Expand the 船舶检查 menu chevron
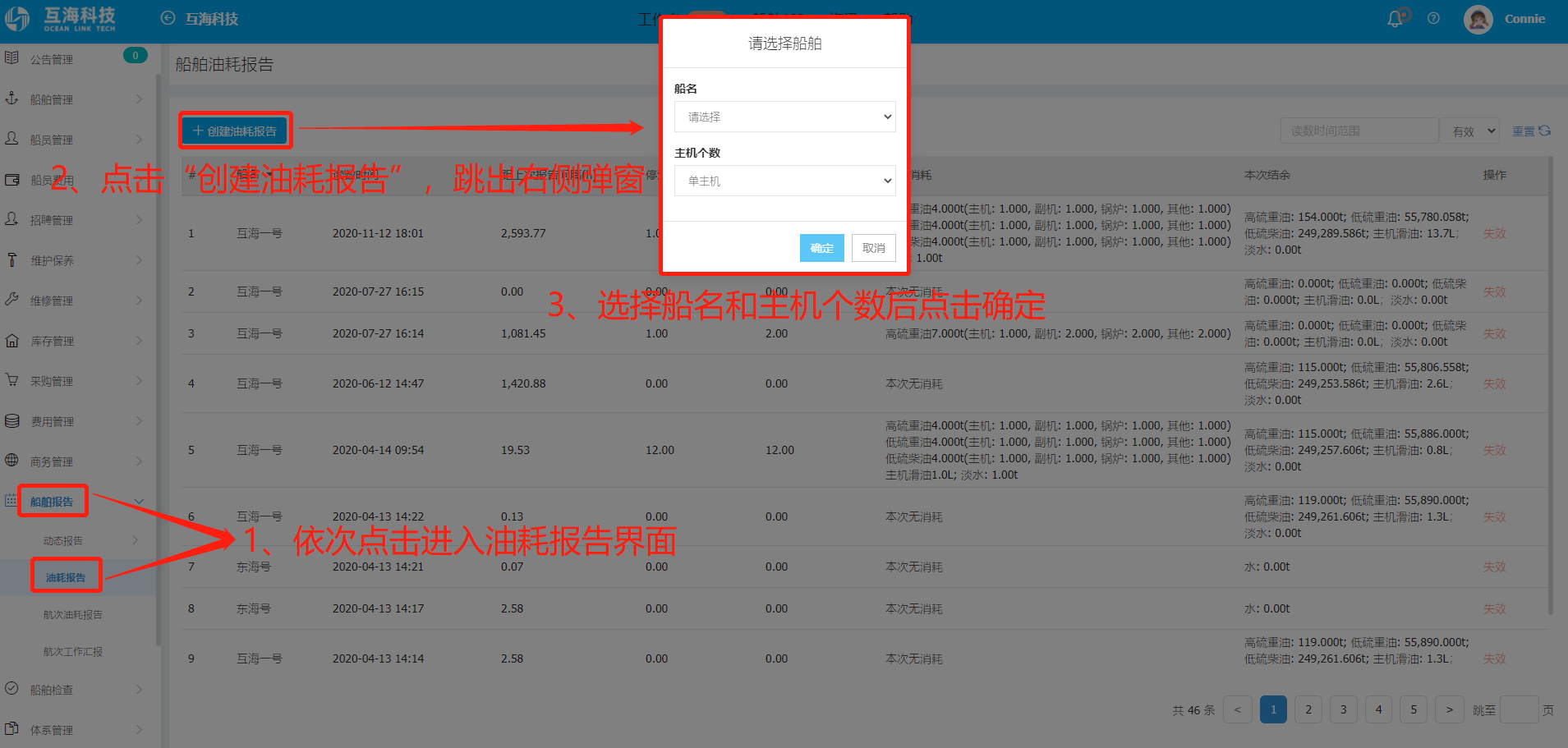Image resolution: width=1568 pixels, height=748 pixels. click(139, 690)
